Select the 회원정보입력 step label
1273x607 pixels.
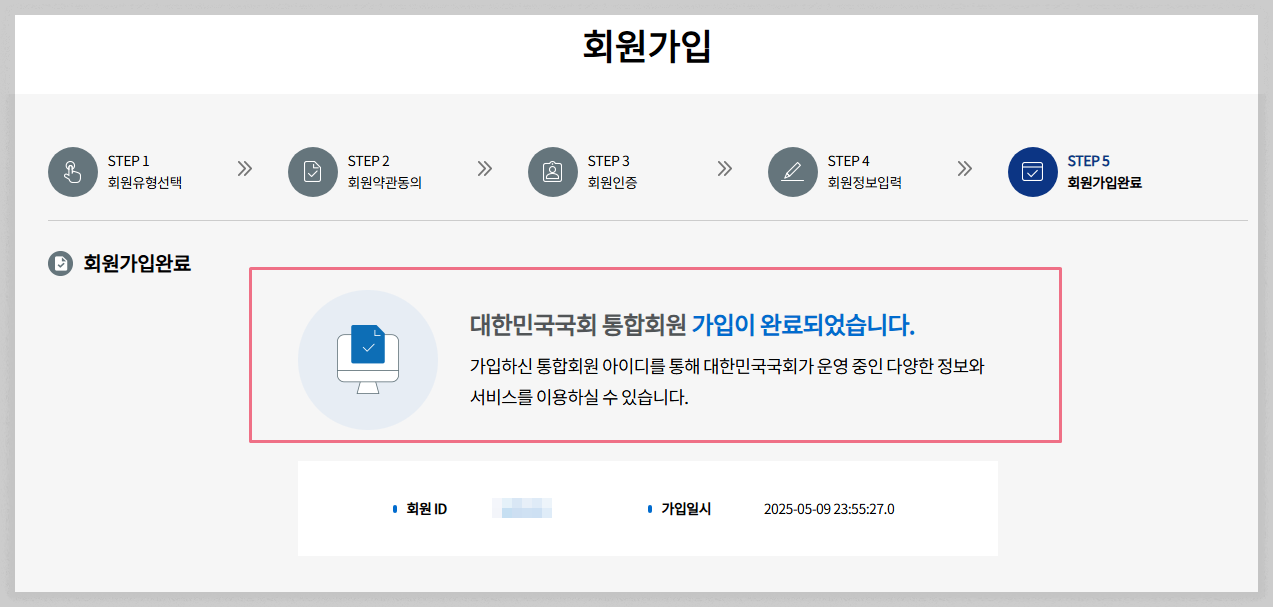865,183
